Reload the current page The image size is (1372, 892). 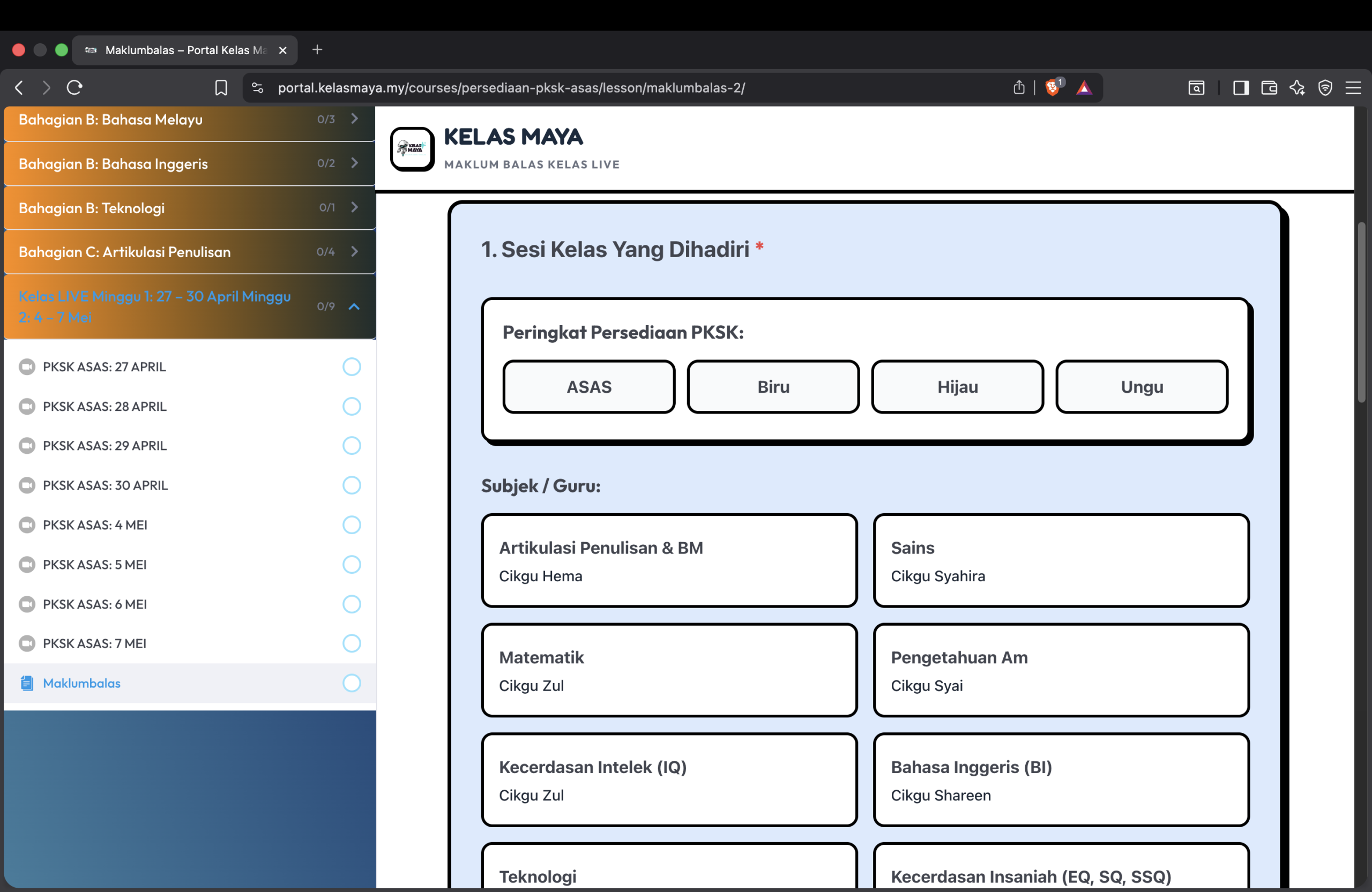point(75,87)
